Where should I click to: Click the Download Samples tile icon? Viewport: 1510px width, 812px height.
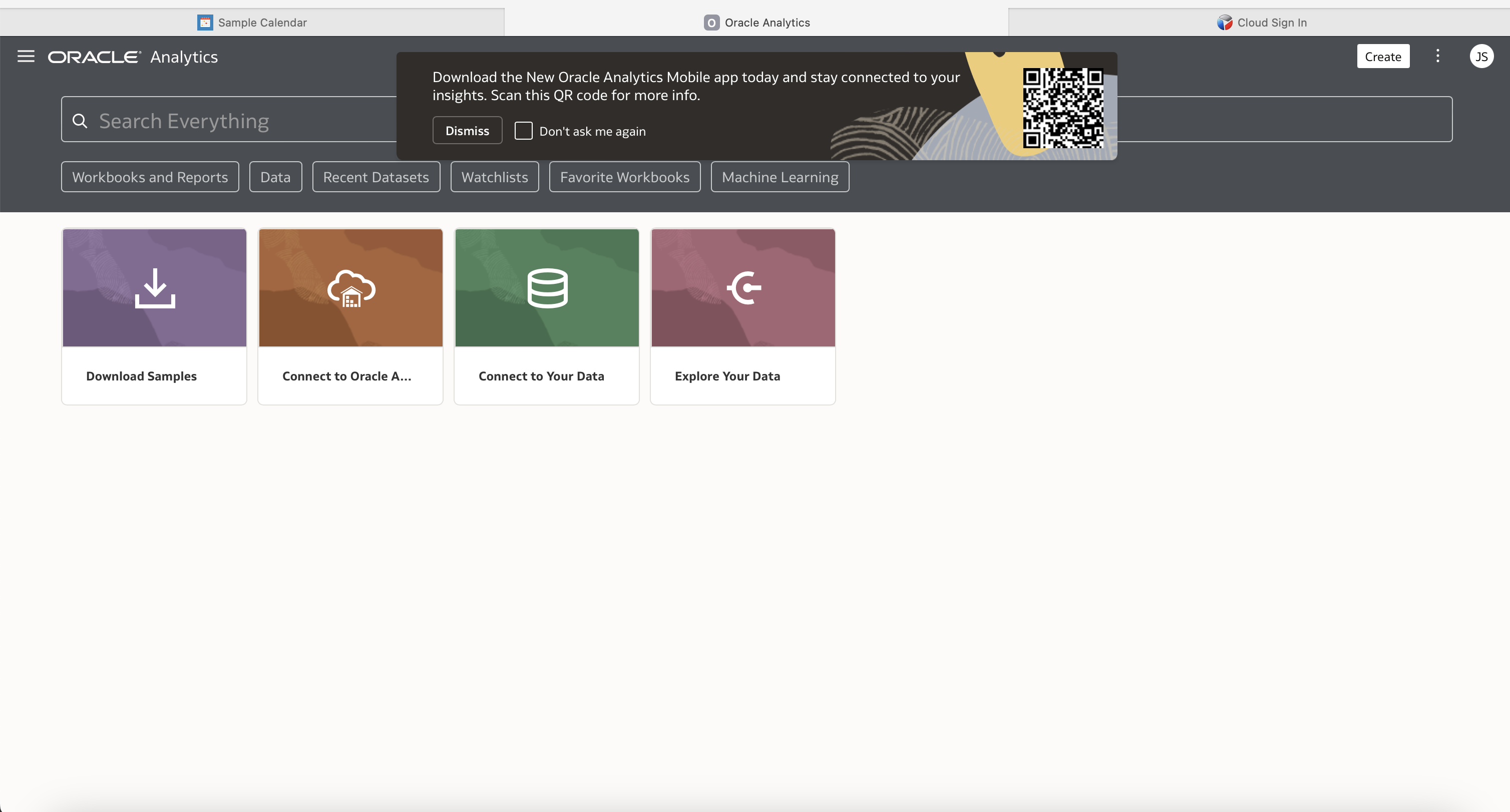(x=154, y=287)
